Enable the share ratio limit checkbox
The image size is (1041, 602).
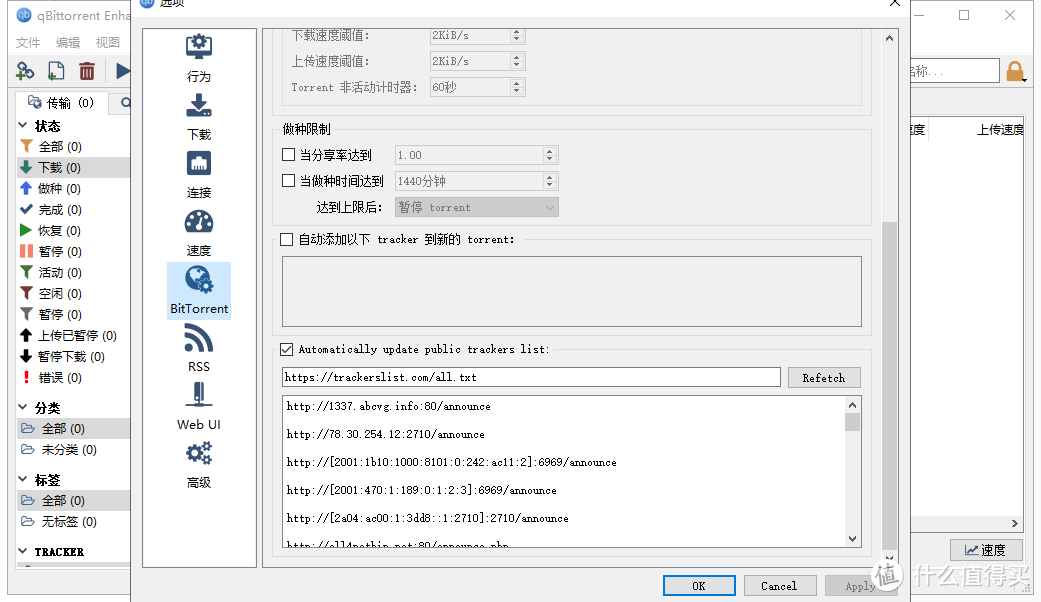[288, 155]
